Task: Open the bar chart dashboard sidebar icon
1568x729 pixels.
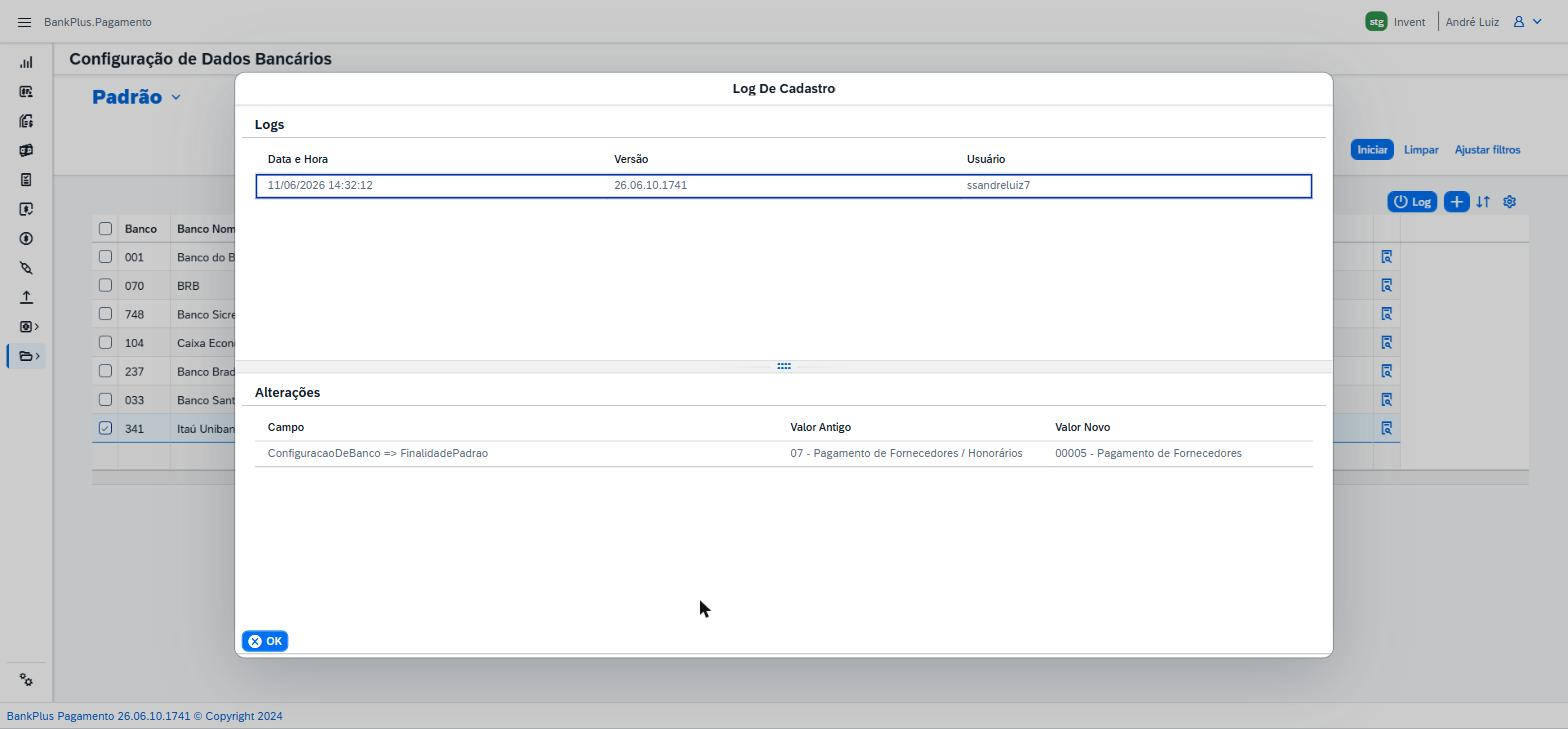Action: tap(26, 62)
